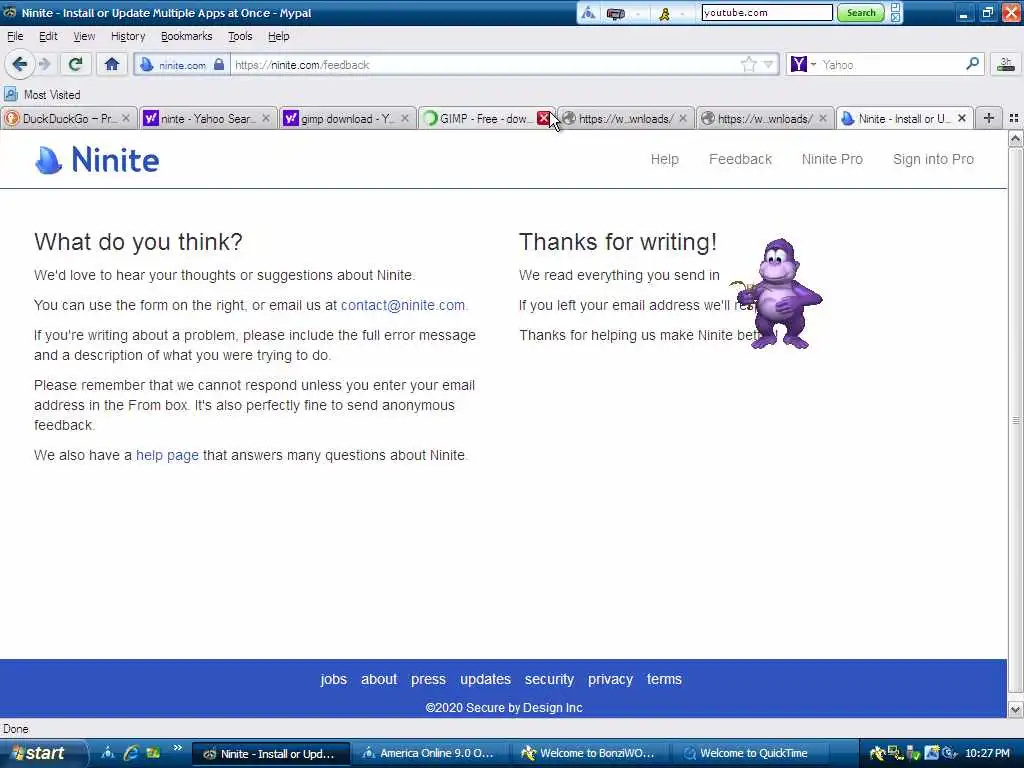Click the list all tabs grid icon
The image size is (1024, 768).
pos(1014,118)
